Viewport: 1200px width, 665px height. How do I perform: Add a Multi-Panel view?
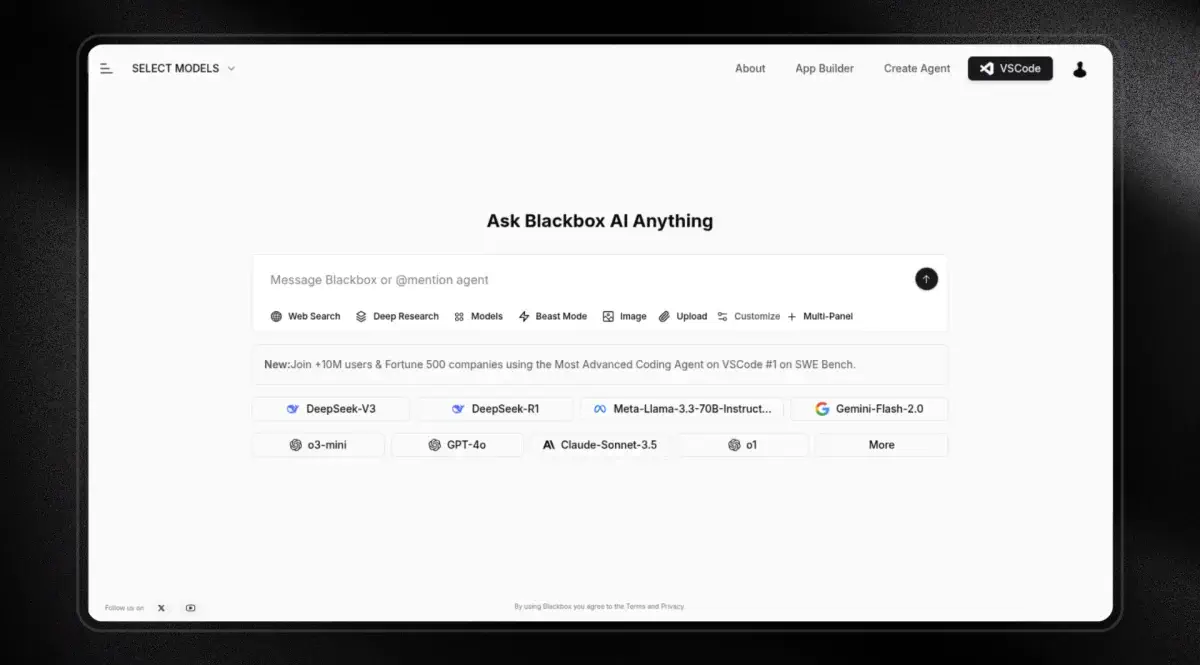pos(819,316)
